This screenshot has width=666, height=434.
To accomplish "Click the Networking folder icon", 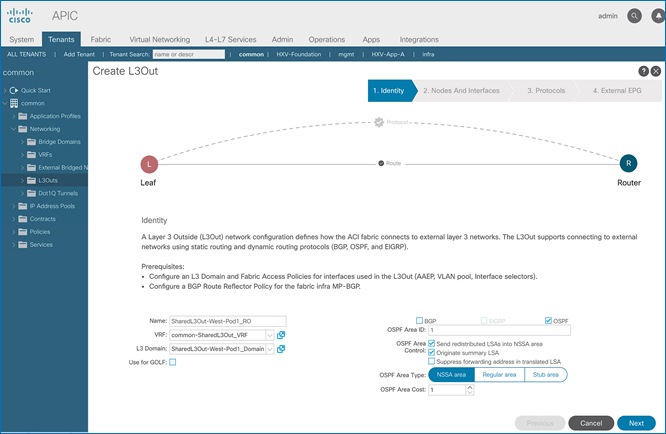I will [23, 129].
